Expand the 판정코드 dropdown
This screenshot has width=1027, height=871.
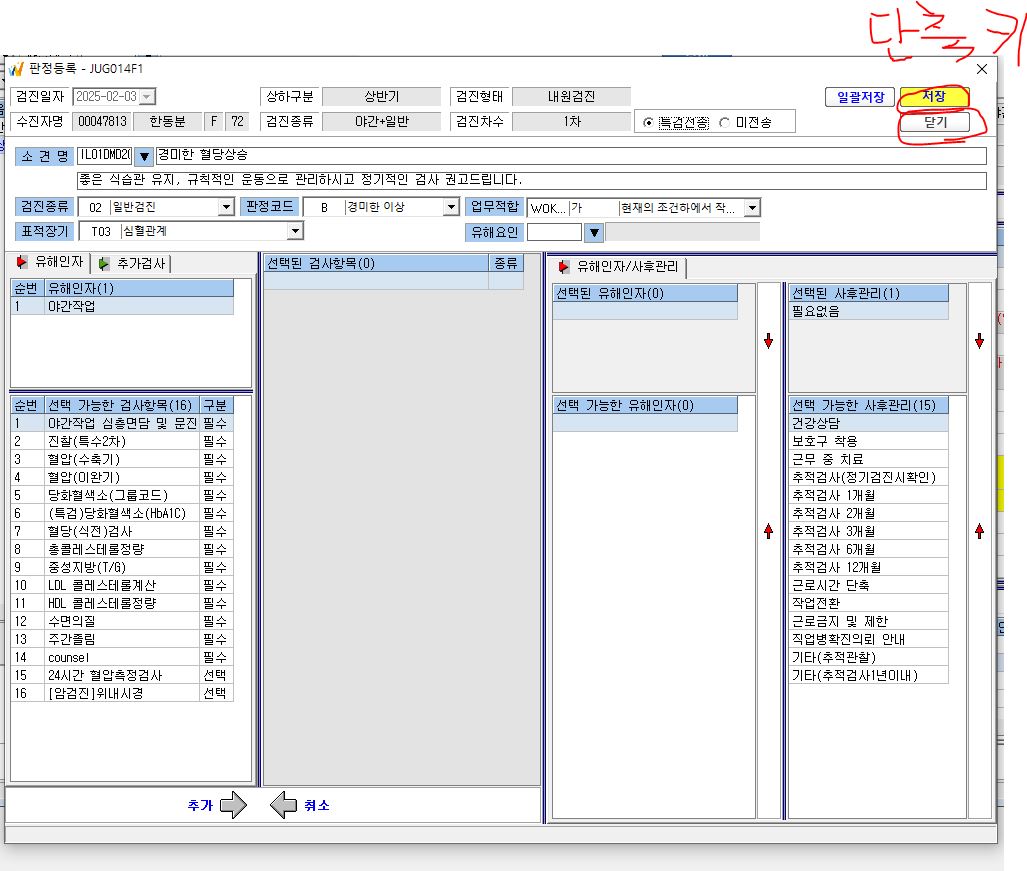click(451, 208)
